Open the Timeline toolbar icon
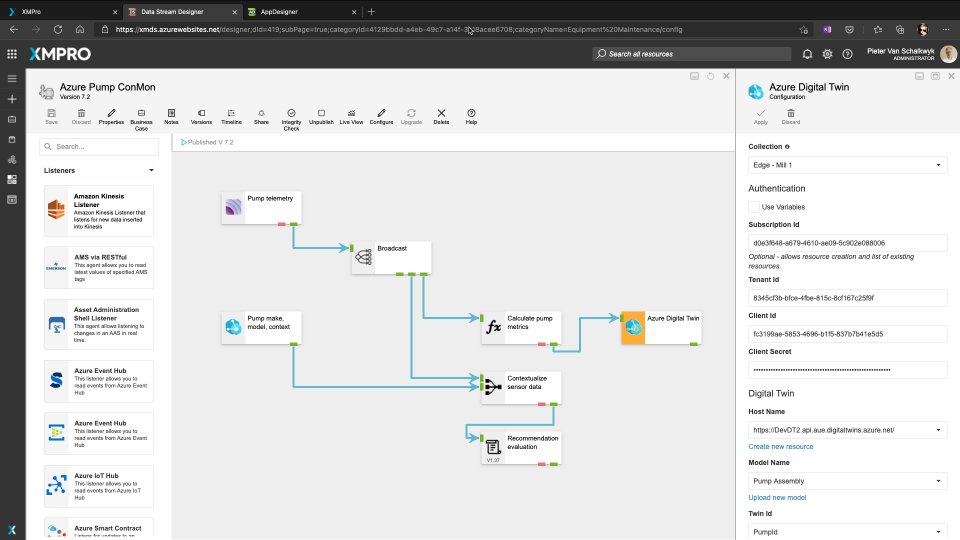 pos(231,116)
